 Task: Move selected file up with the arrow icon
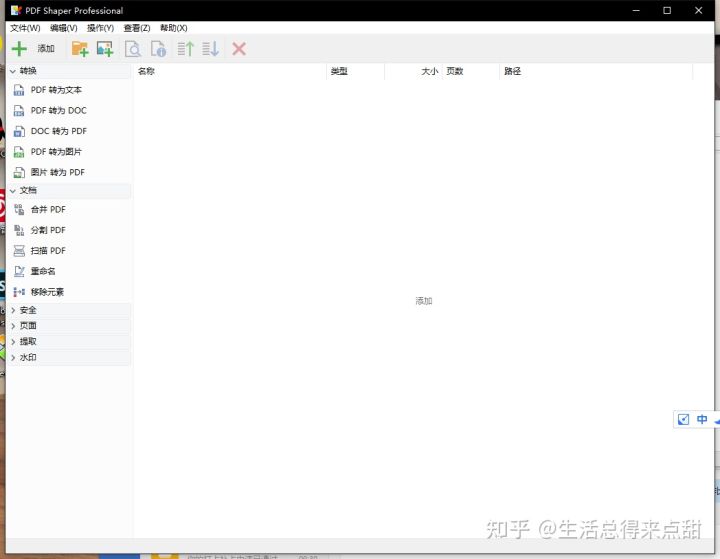click(186, 49)
